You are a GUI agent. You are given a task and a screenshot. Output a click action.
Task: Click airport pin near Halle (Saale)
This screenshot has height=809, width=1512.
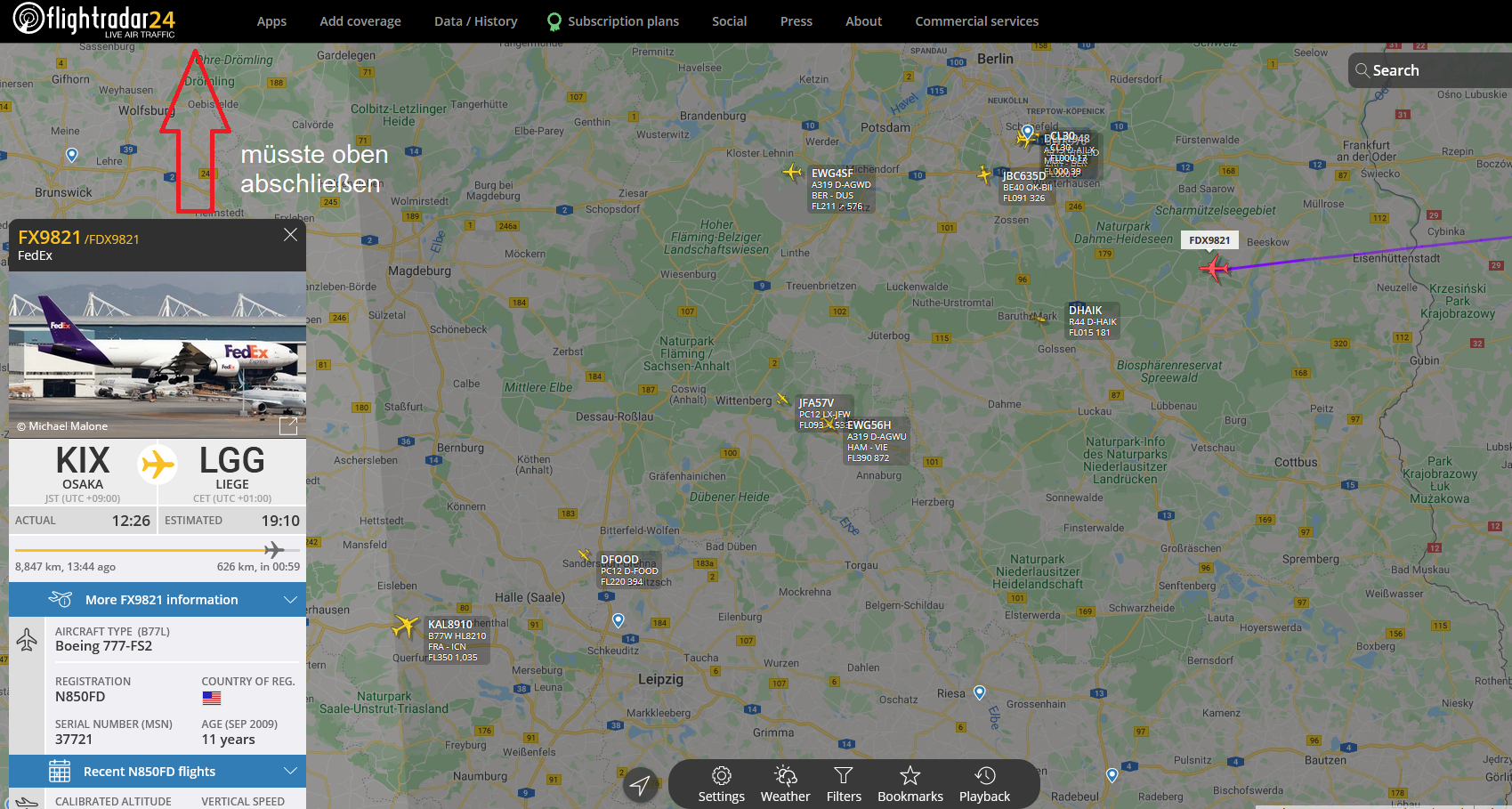(x=619, y=620)
